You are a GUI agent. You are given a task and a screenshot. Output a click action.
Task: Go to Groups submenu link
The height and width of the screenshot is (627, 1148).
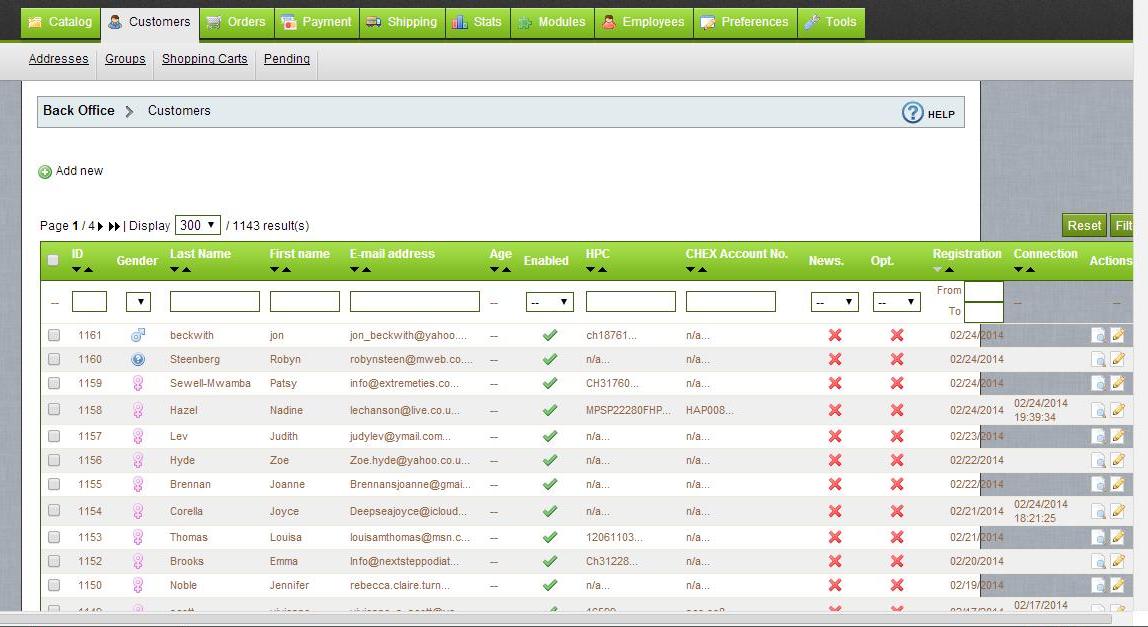[x=125, y=59]
